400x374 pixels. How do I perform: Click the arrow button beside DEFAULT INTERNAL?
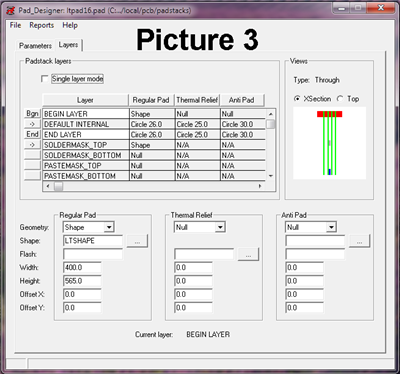pos(33,124)
